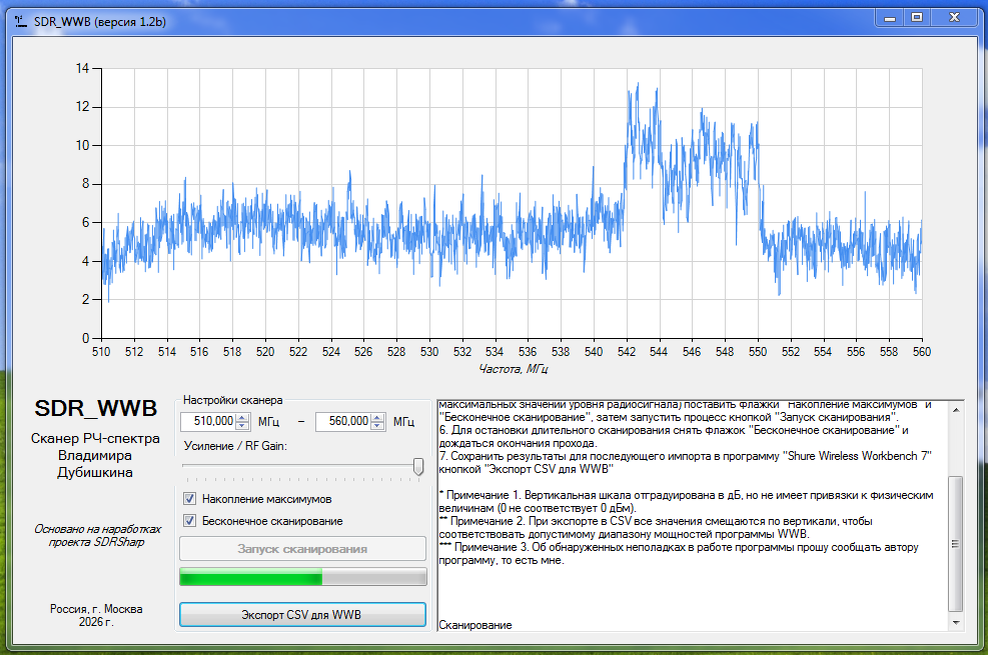Decrease start frequency with down arrow
Screen dimensions: 988x655
(x=242, y=426)
